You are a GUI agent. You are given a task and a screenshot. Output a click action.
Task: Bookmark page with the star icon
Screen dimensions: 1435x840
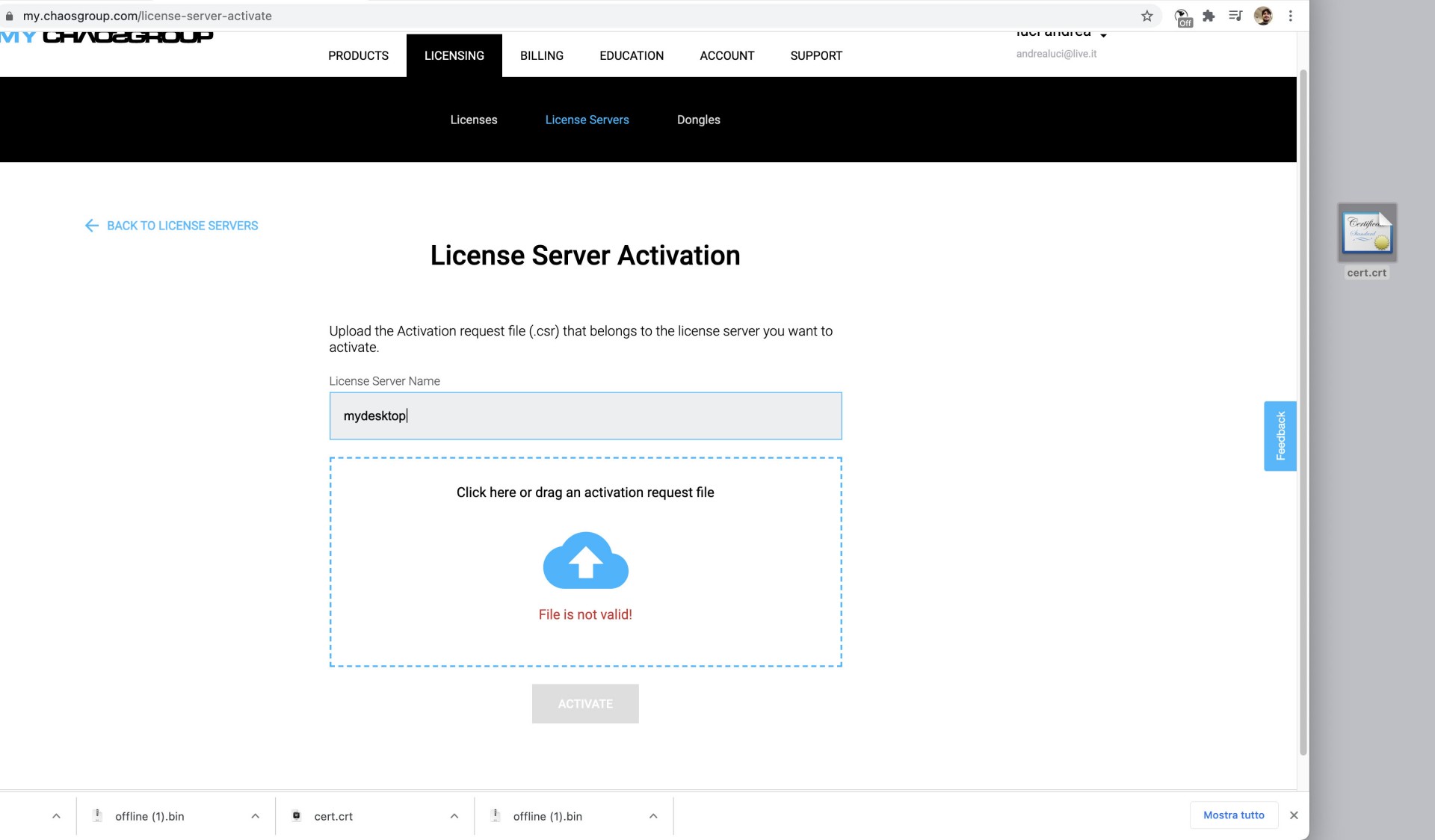pos(1147,16)
